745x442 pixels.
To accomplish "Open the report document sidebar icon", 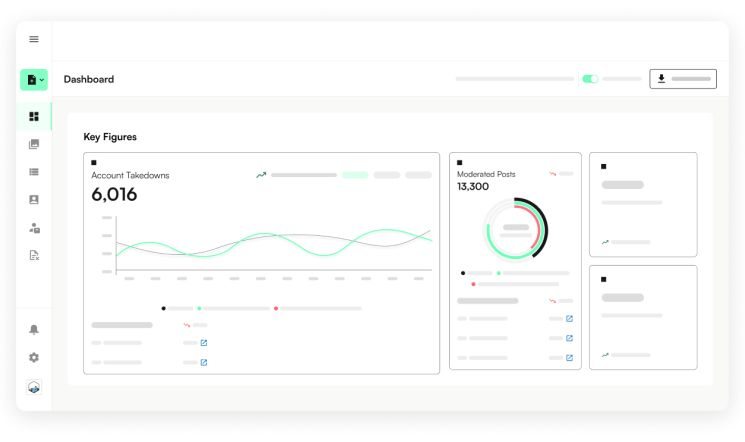I will (34, 255).
